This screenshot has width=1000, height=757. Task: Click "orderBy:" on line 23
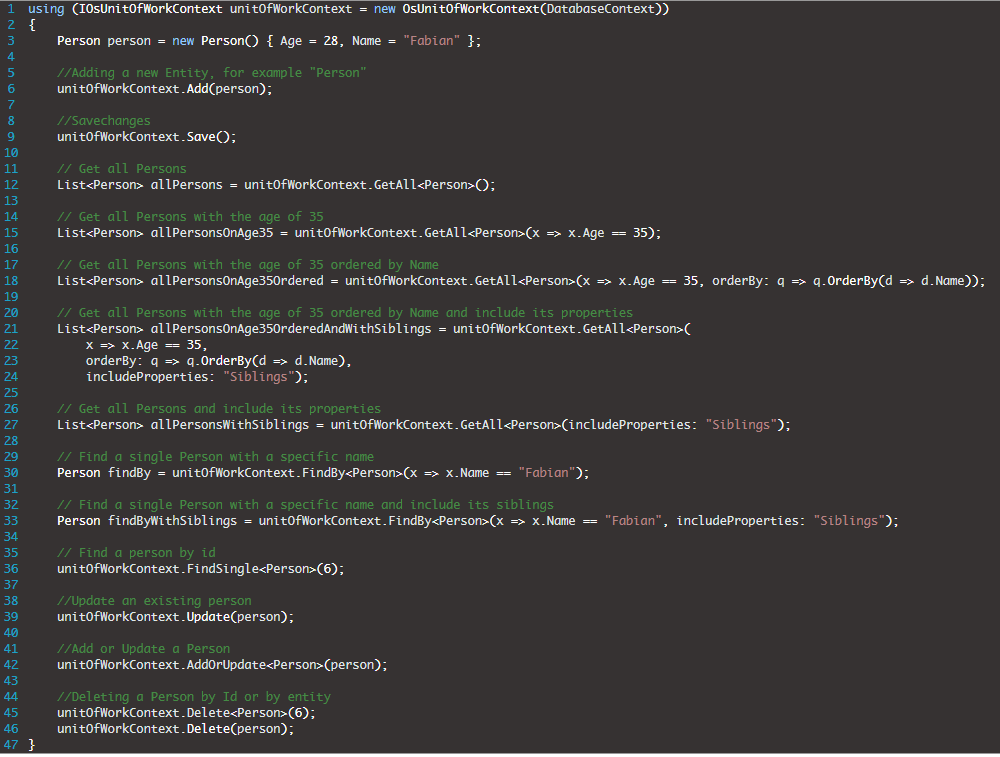pos(115,361)
